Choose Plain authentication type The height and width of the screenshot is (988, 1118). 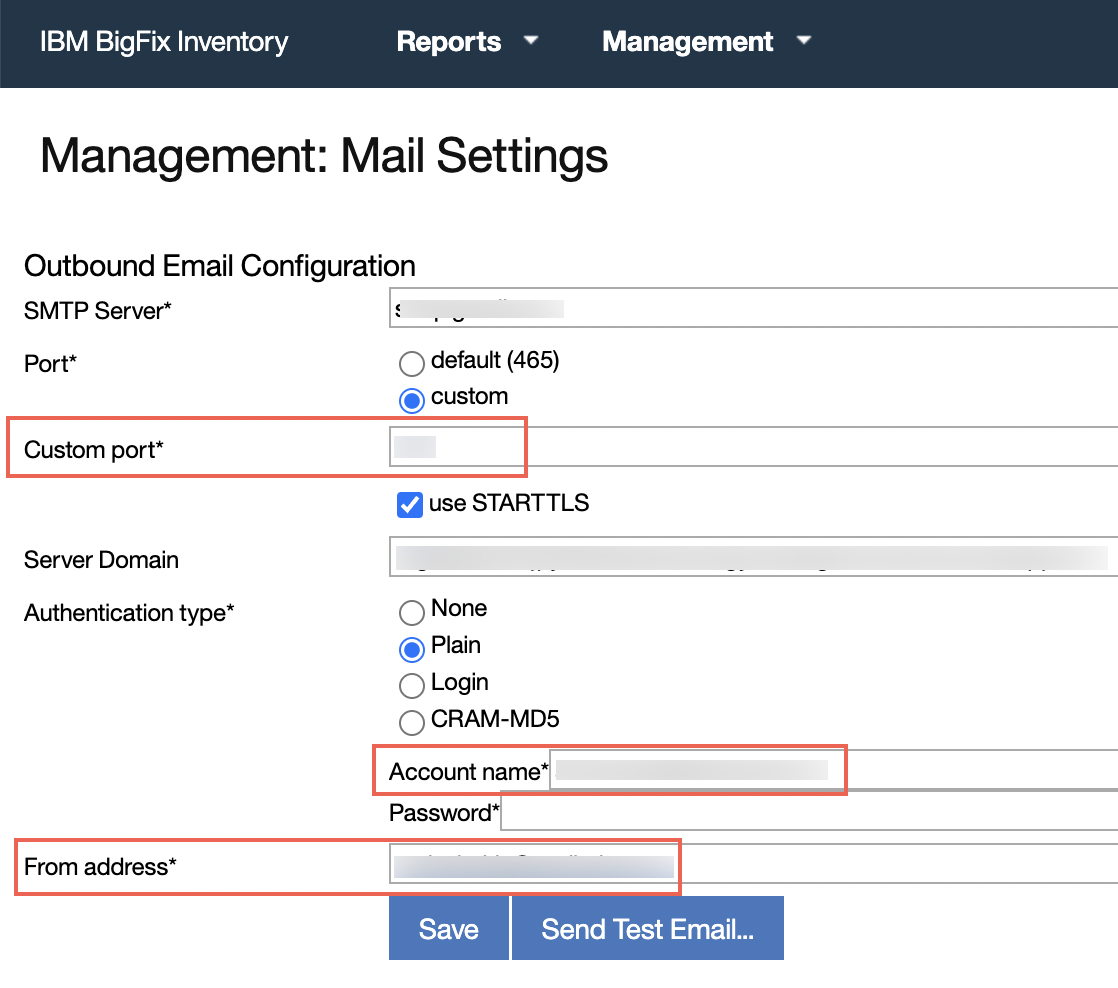click(x=411, y=649)
